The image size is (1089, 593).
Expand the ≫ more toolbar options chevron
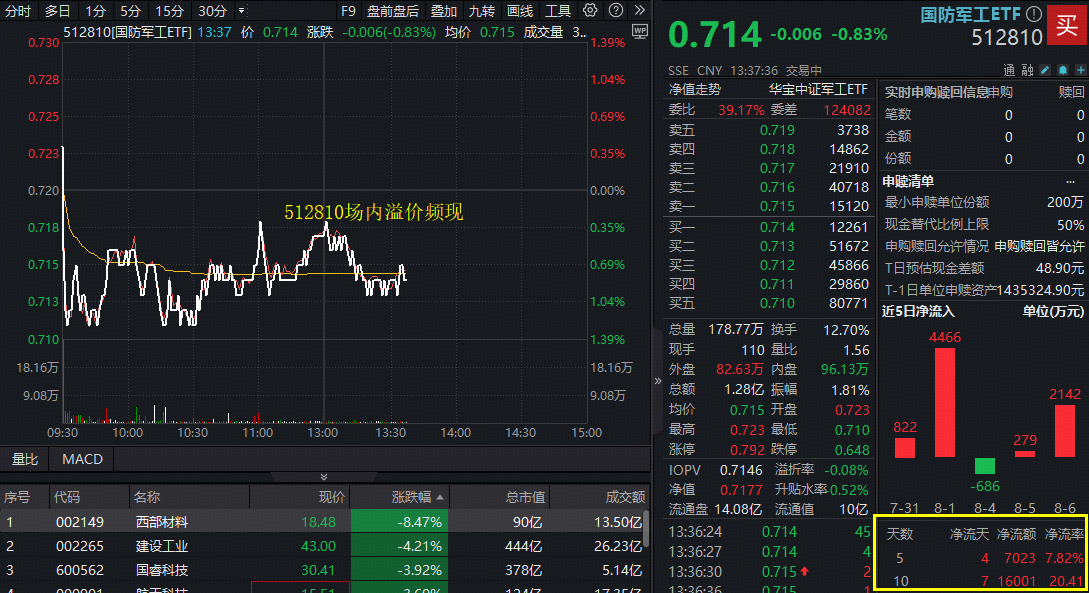[x=638, y=11]
